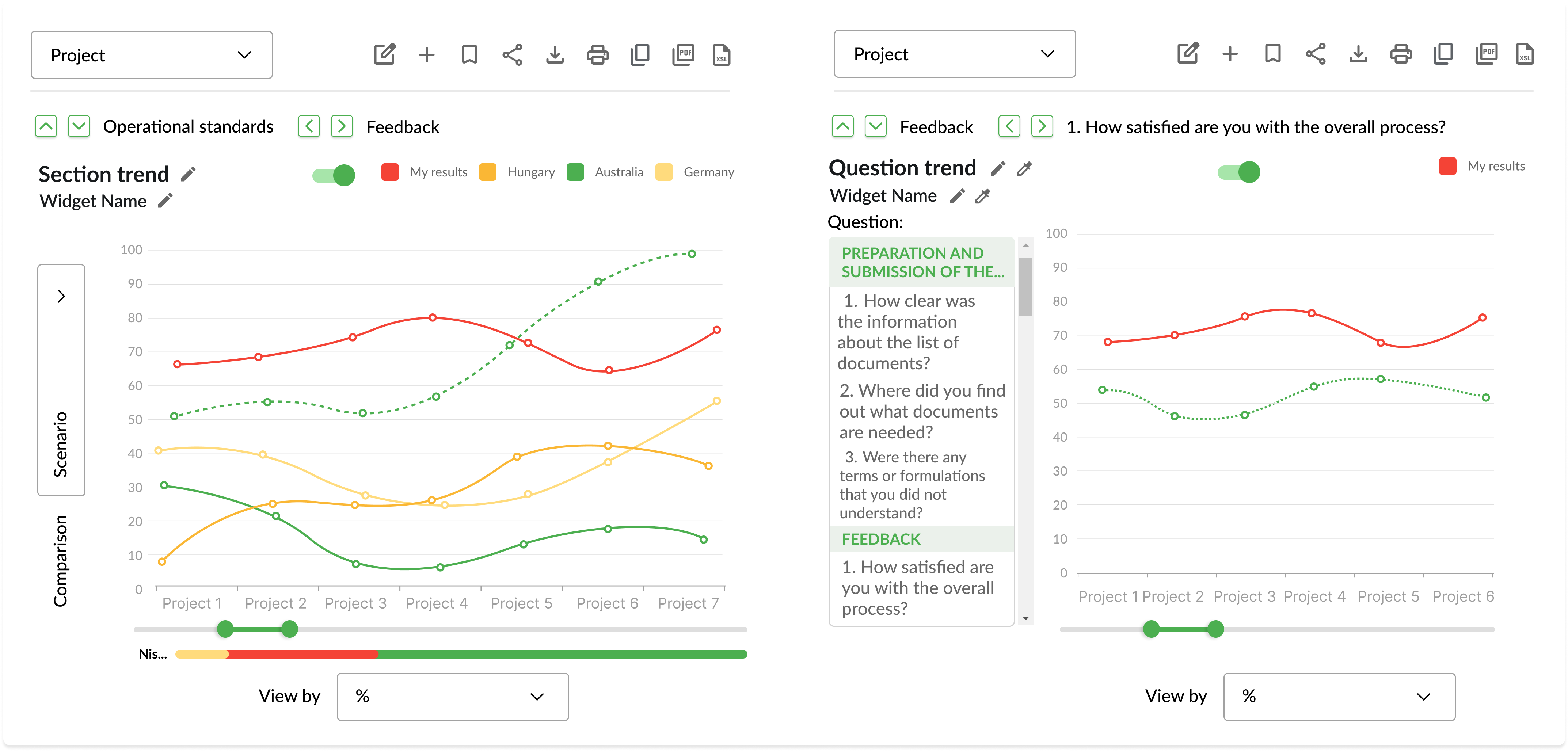Print the Question trend widget on right

(x=1401, y=54)
